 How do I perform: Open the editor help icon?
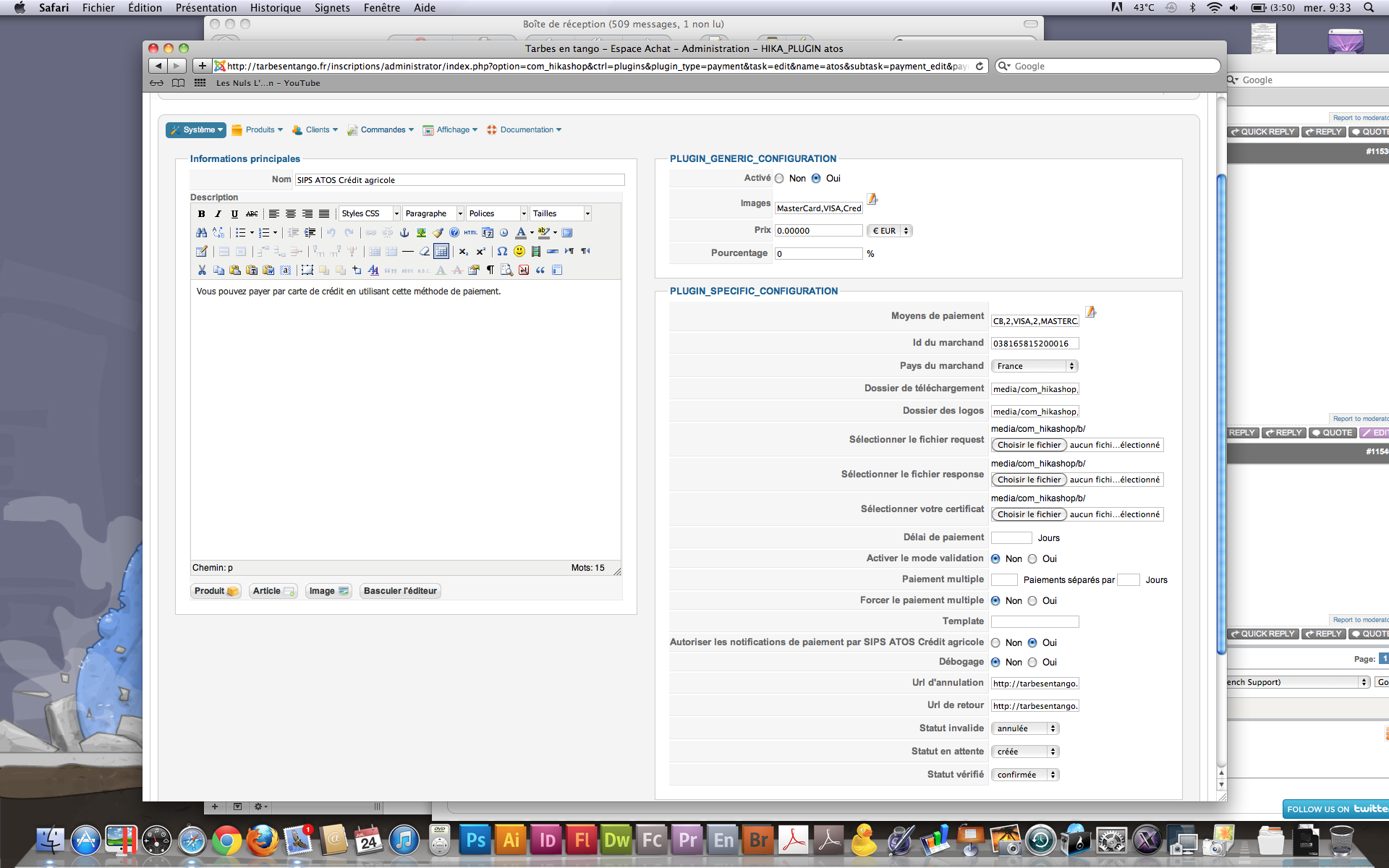click(x=454, y=232)
